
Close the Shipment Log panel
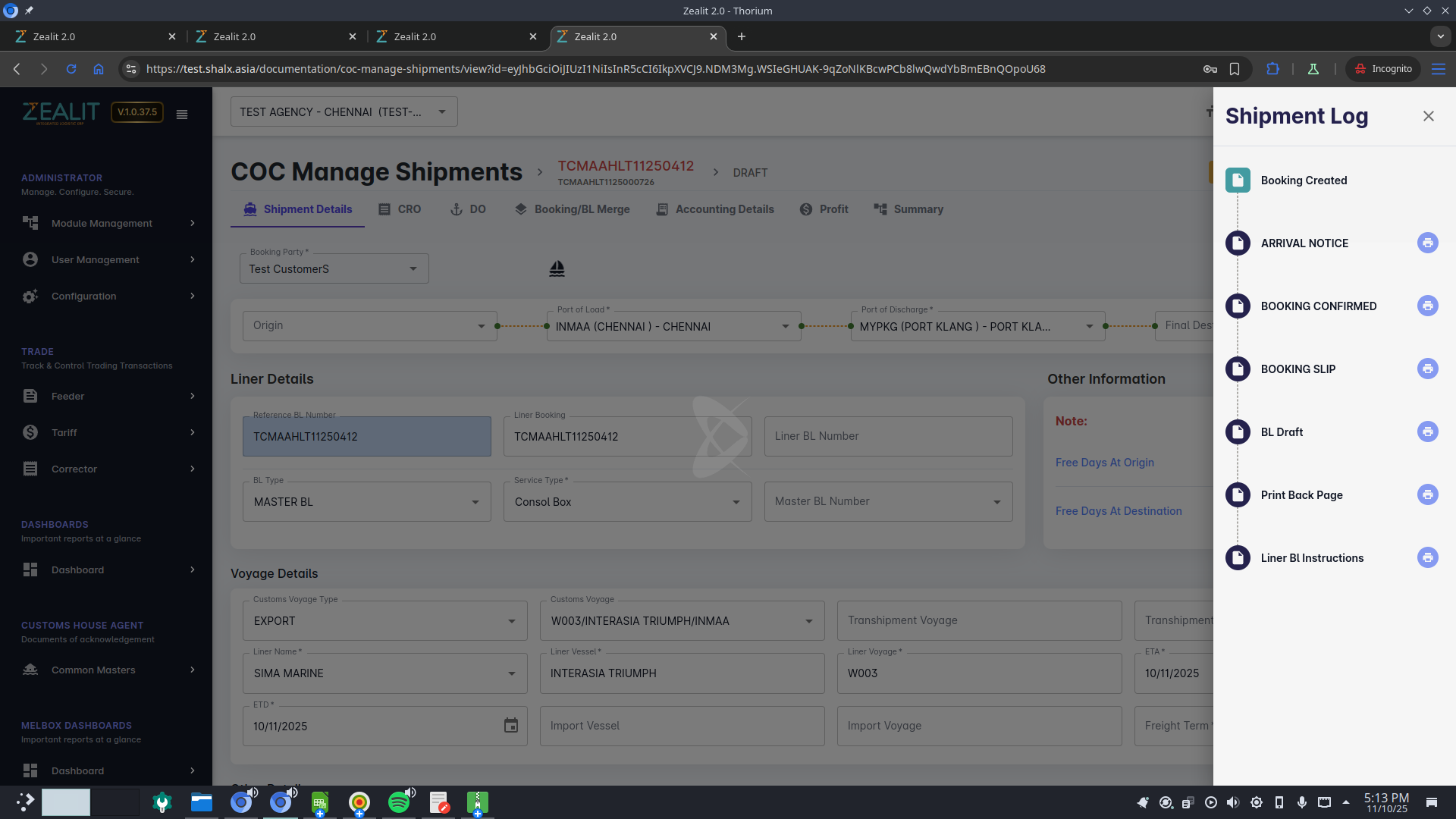(x=1428, y=116)
